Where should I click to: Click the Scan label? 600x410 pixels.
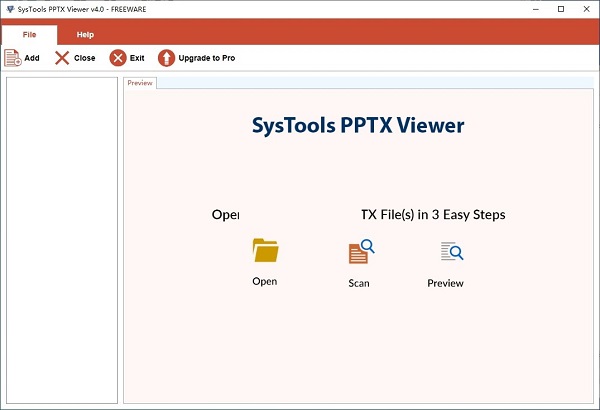coord(359,283)
